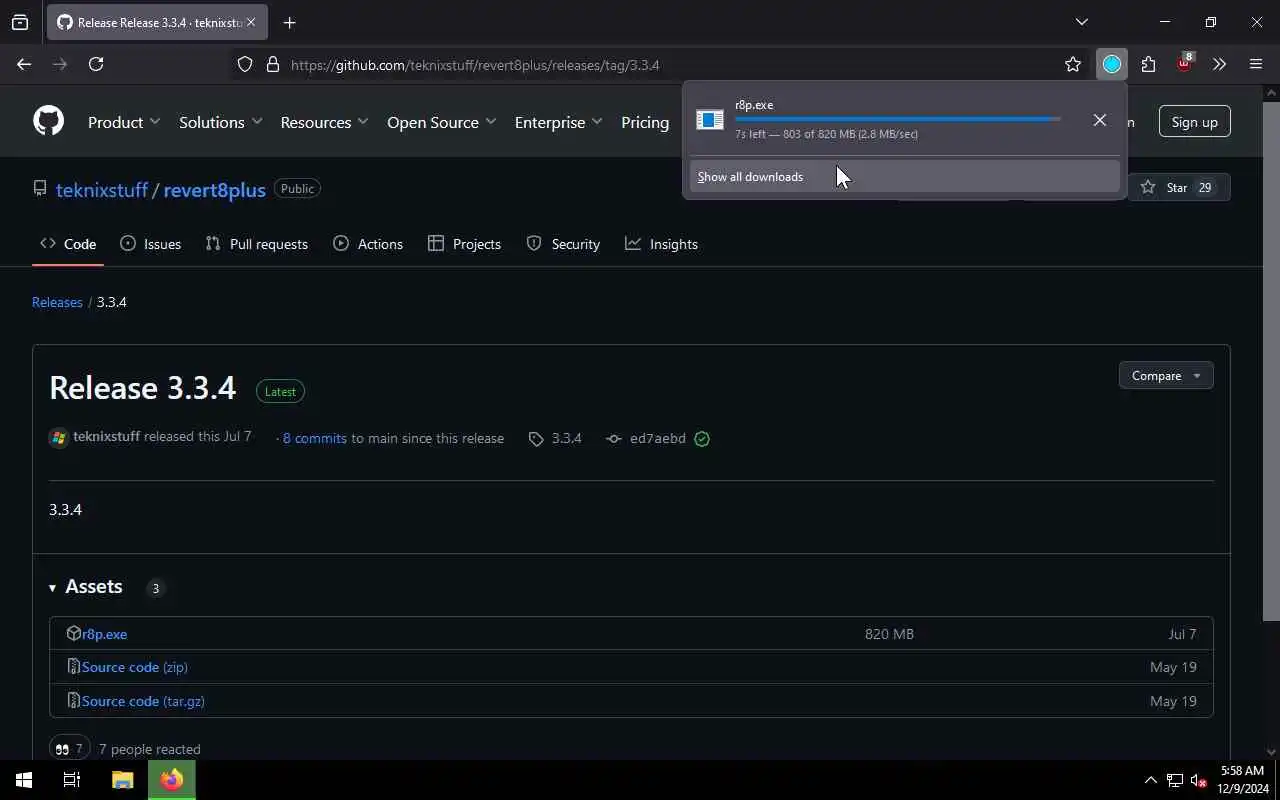Bookmark this page with the star icon
This screenshot has height=800, width=1280.
tap(1073, 64)
